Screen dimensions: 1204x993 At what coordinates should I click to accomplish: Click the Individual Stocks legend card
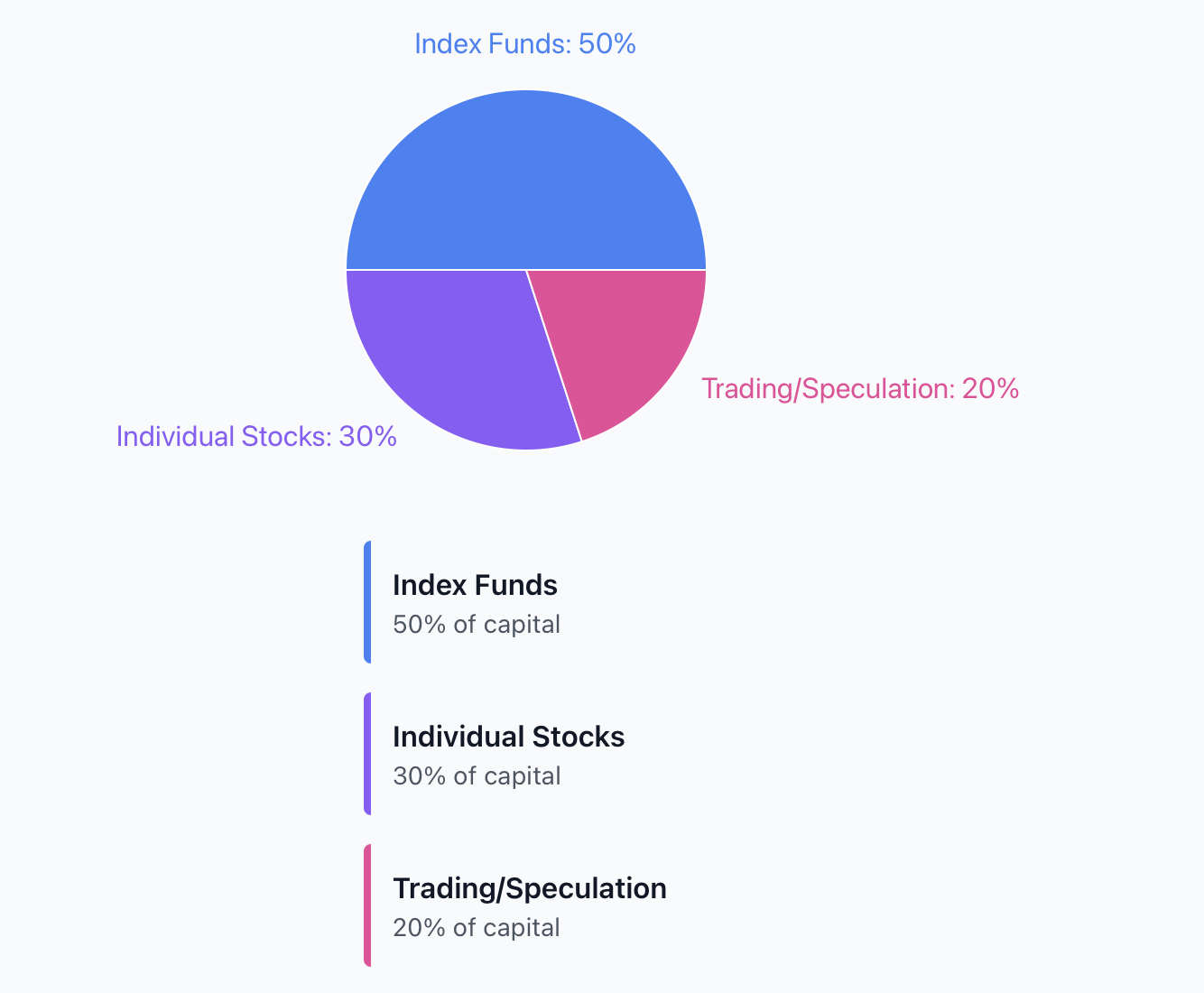coord(602,754)
